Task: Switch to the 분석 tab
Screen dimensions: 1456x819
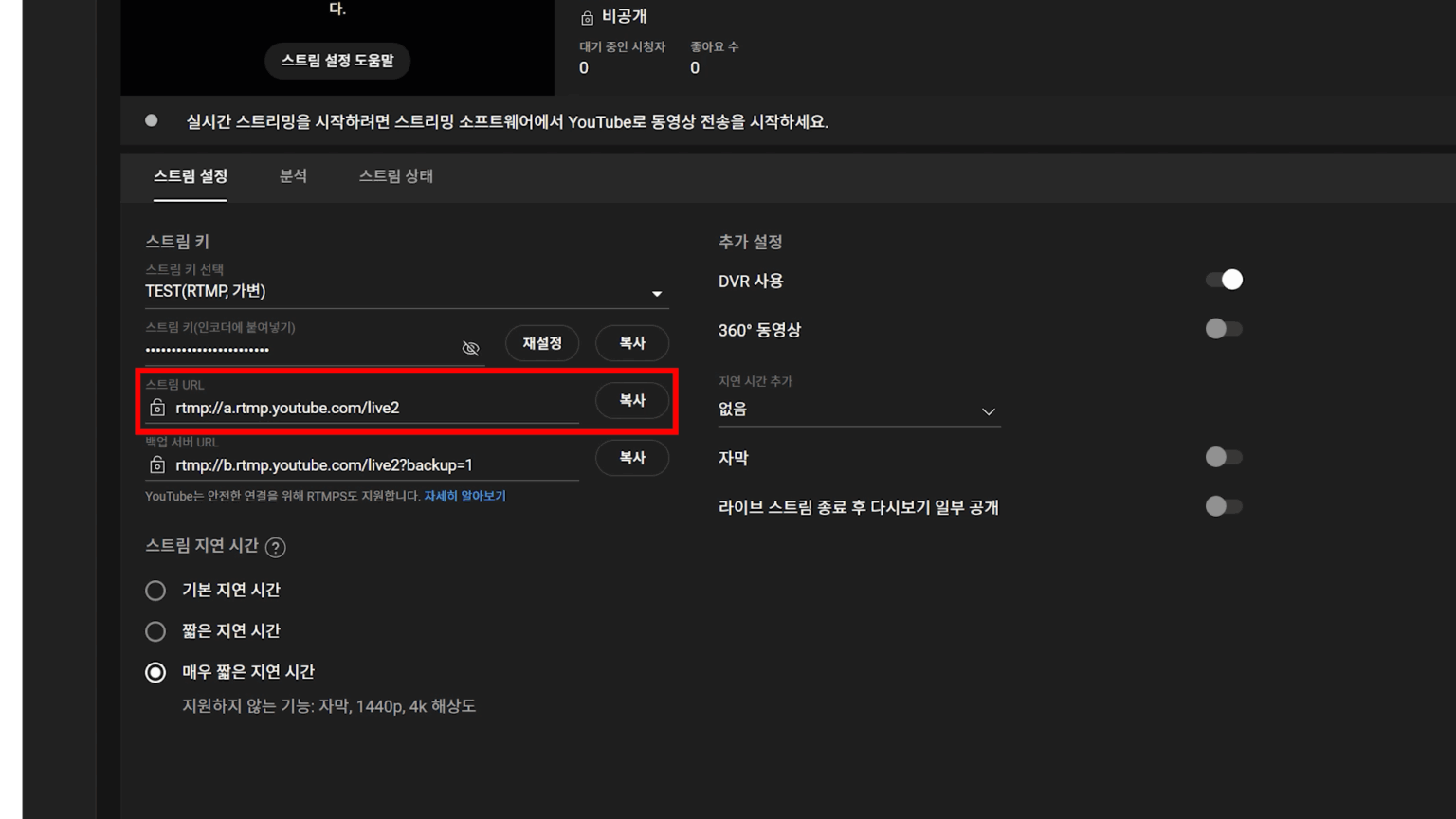Action: (x=293, y=175)
